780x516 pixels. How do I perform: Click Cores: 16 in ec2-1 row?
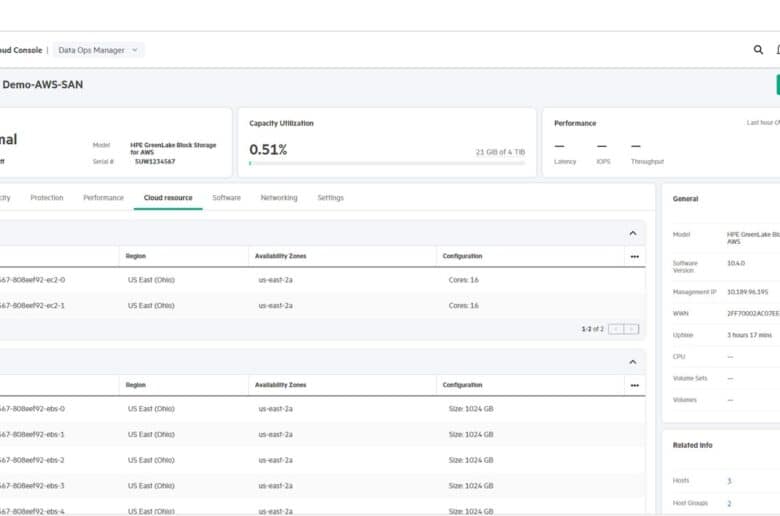click(463, 306)
